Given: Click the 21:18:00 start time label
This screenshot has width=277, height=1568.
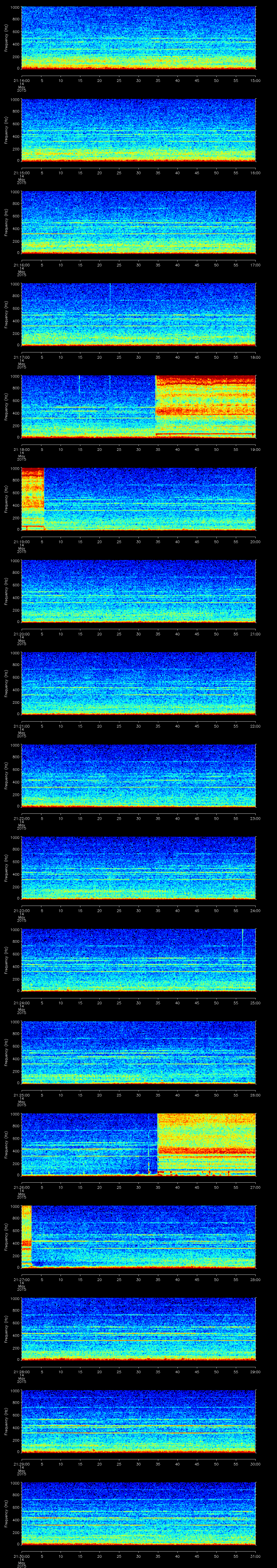Looking at the screenshot, I should 21,449.
